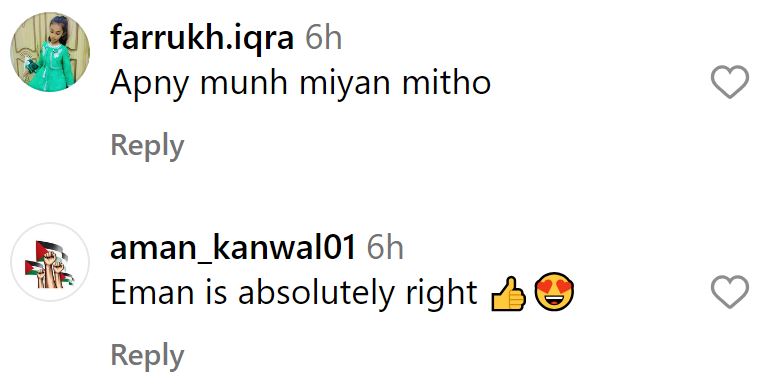767x392 pixels.
Task: Like farrukh.iqra's comment with the heart icon
Action: (729, 82)
